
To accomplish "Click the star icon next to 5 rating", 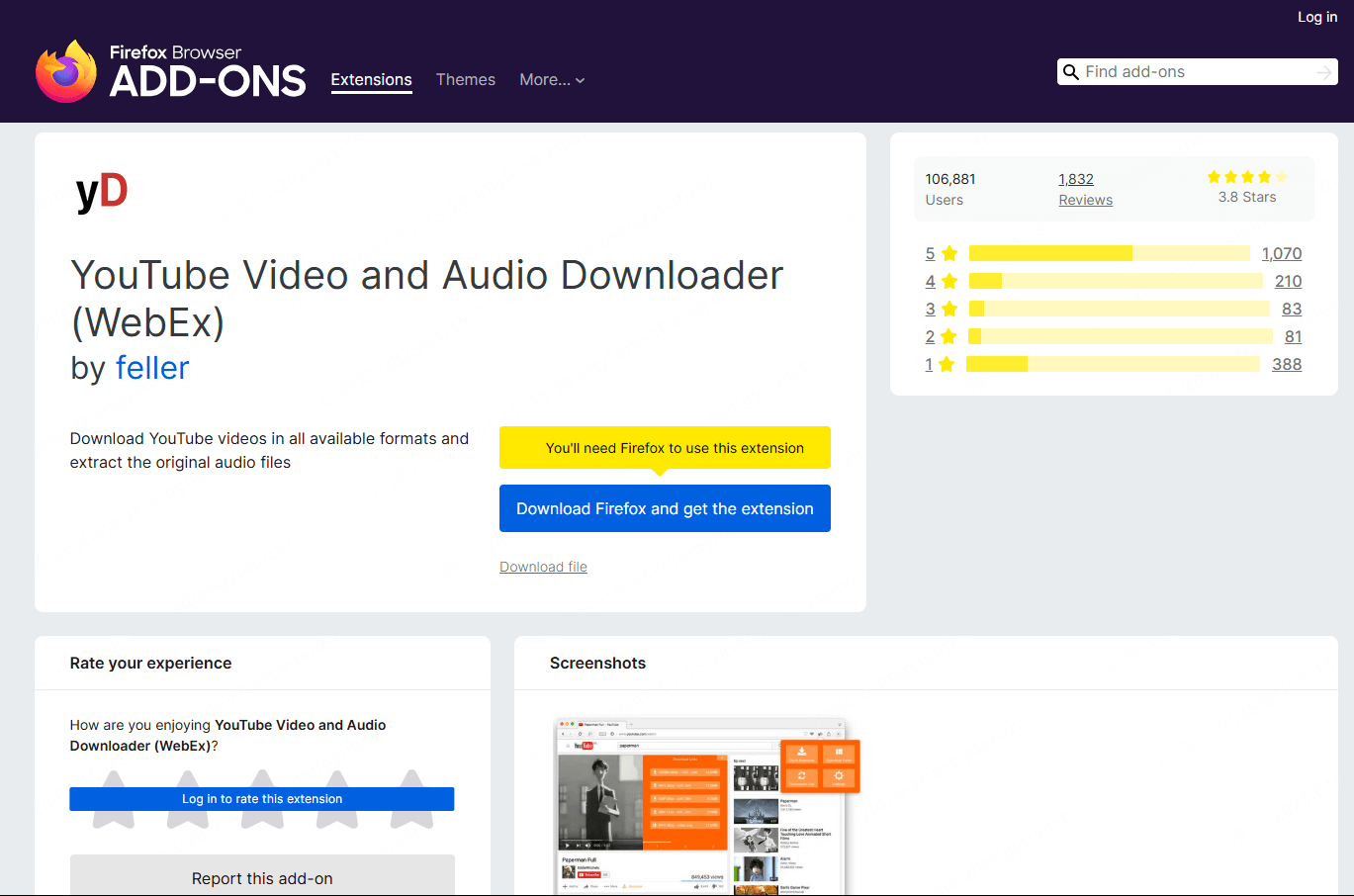I will coord(949,253).
